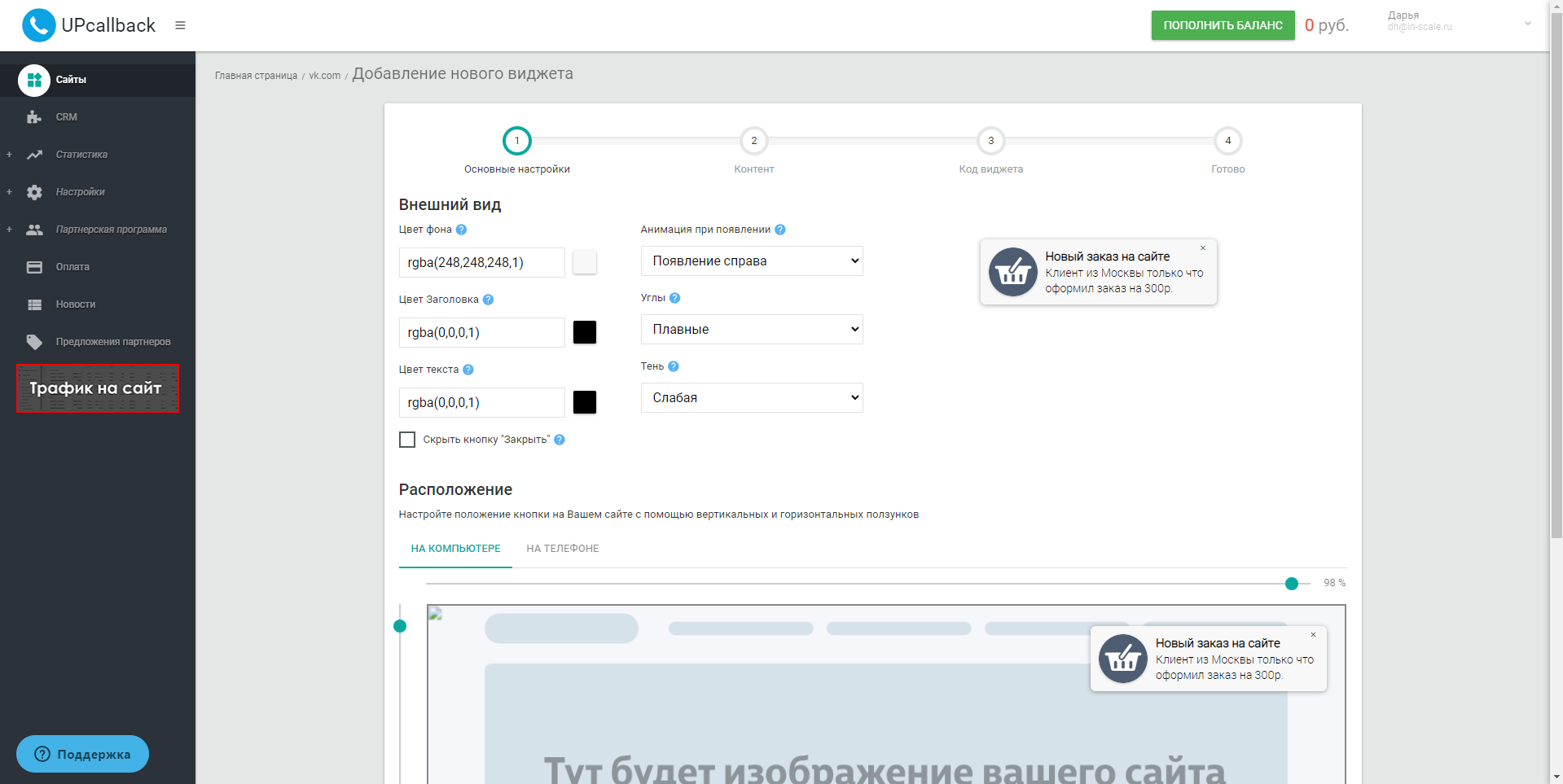Expand Статистика with the plus sign

(9, 155)
